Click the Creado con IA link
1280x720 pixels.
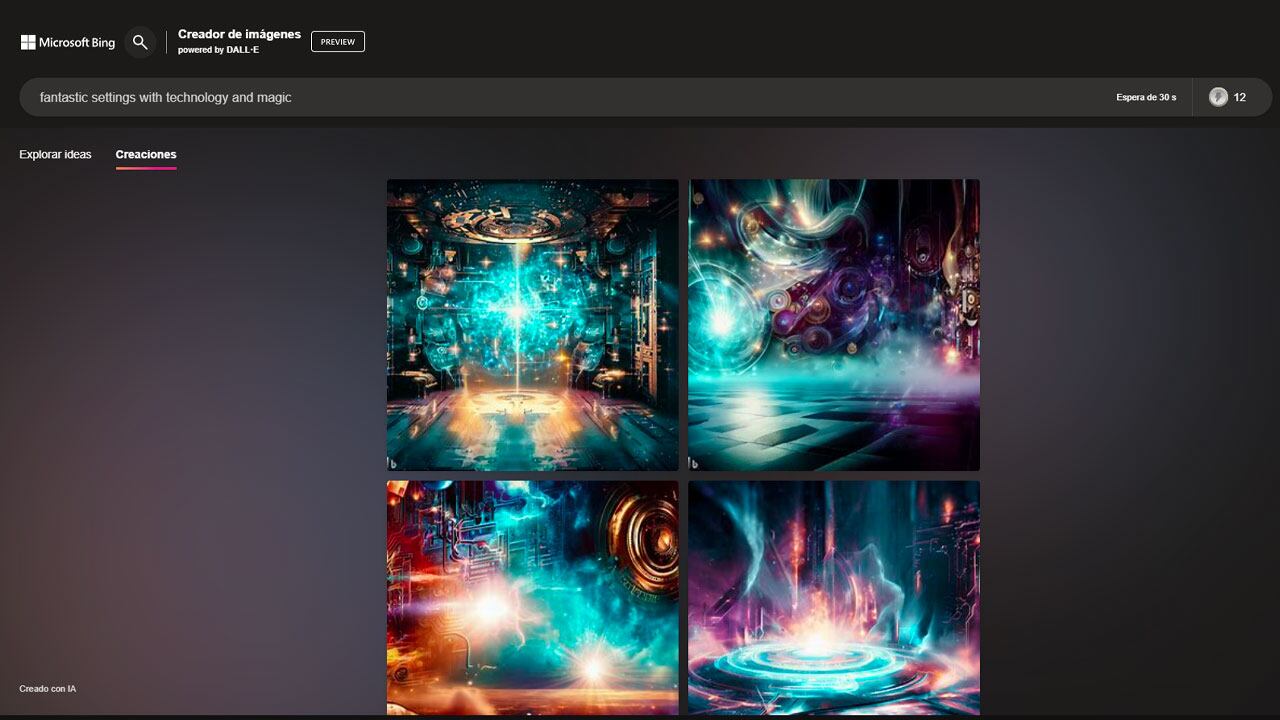point(47,688)
